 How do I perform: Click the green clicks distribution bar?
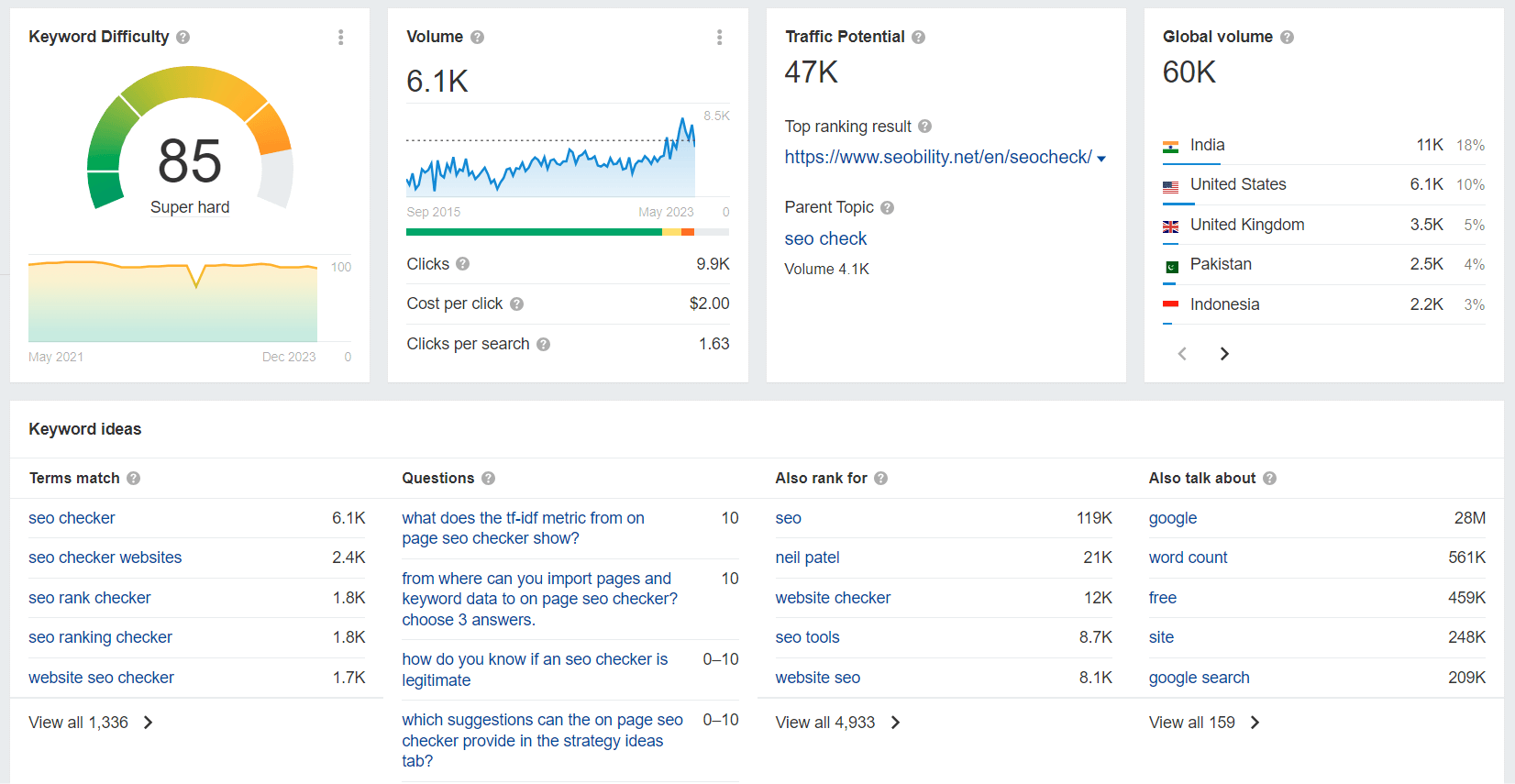coord(534,232)
